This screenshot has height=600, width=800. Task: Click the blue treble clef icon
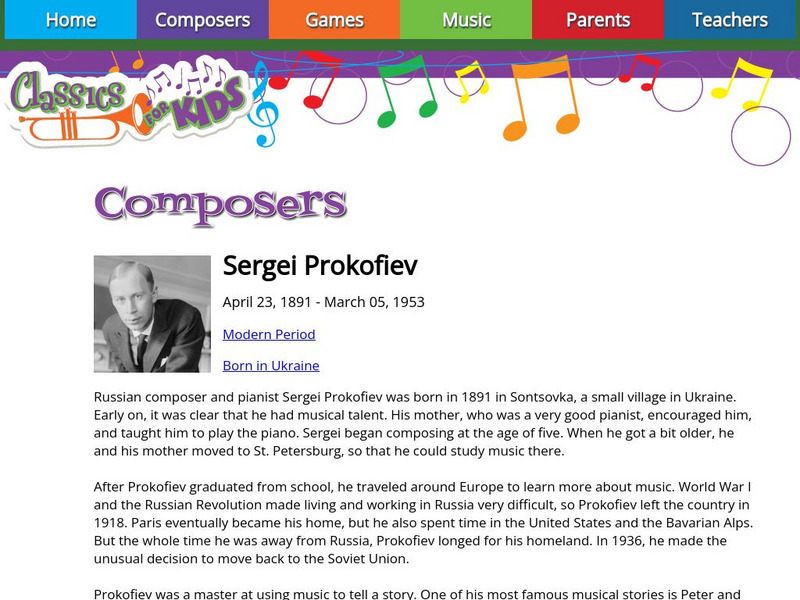click(263, 103)
